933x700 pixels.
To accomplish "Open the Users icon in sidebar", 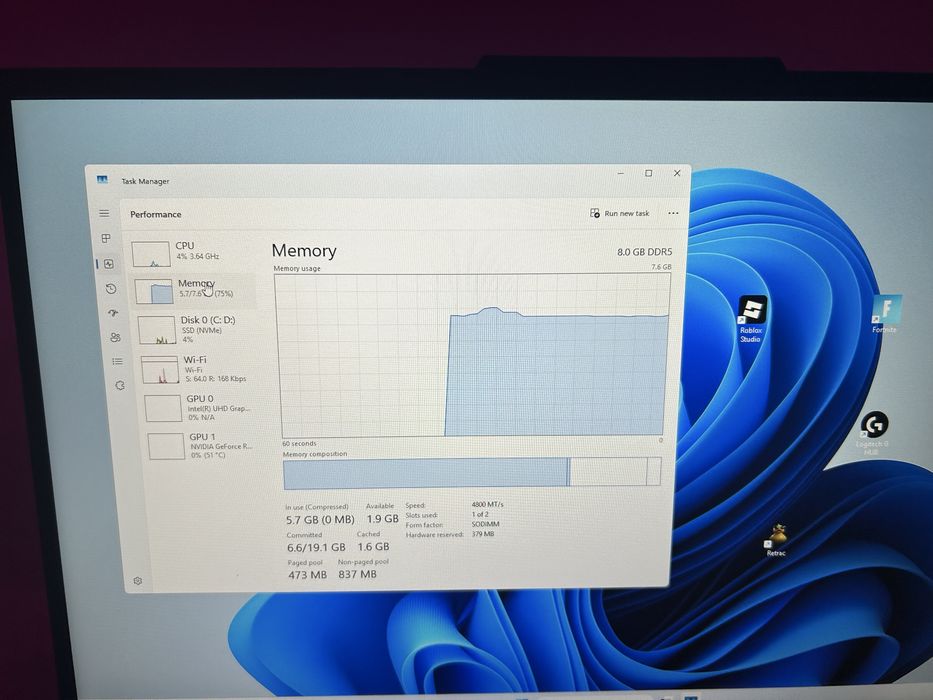I will click(x=115, y=337).
